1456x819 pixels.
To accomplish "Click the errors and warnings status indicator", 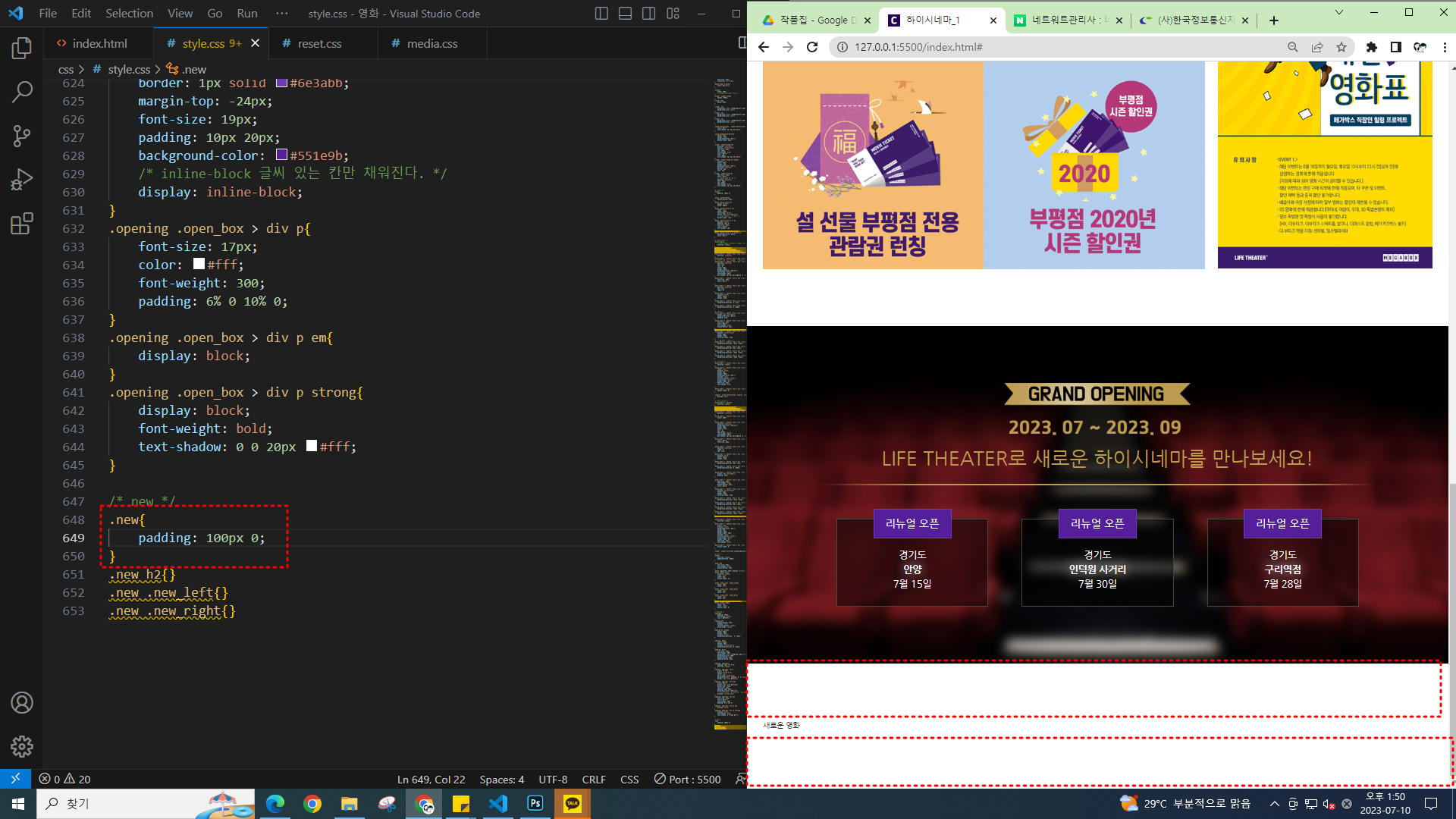I will click(x=64, y=780).
